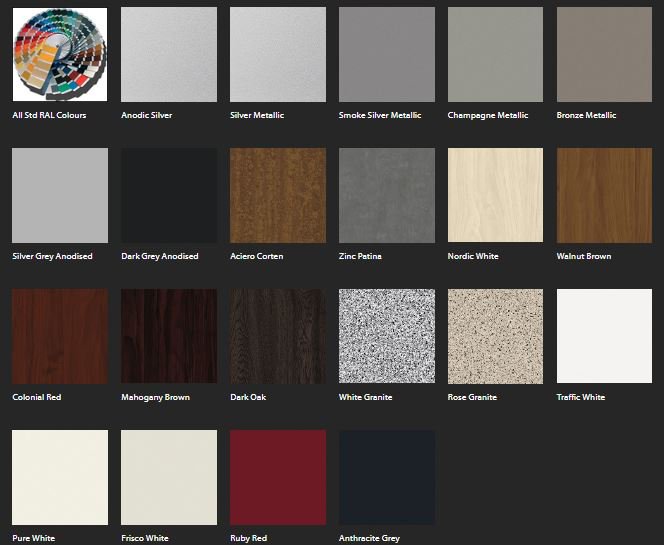This screenshot has height=545, width=664.
Task: Pick the White Granite speckled swatch
Action: pyautogui.click(x=387, y=336)
